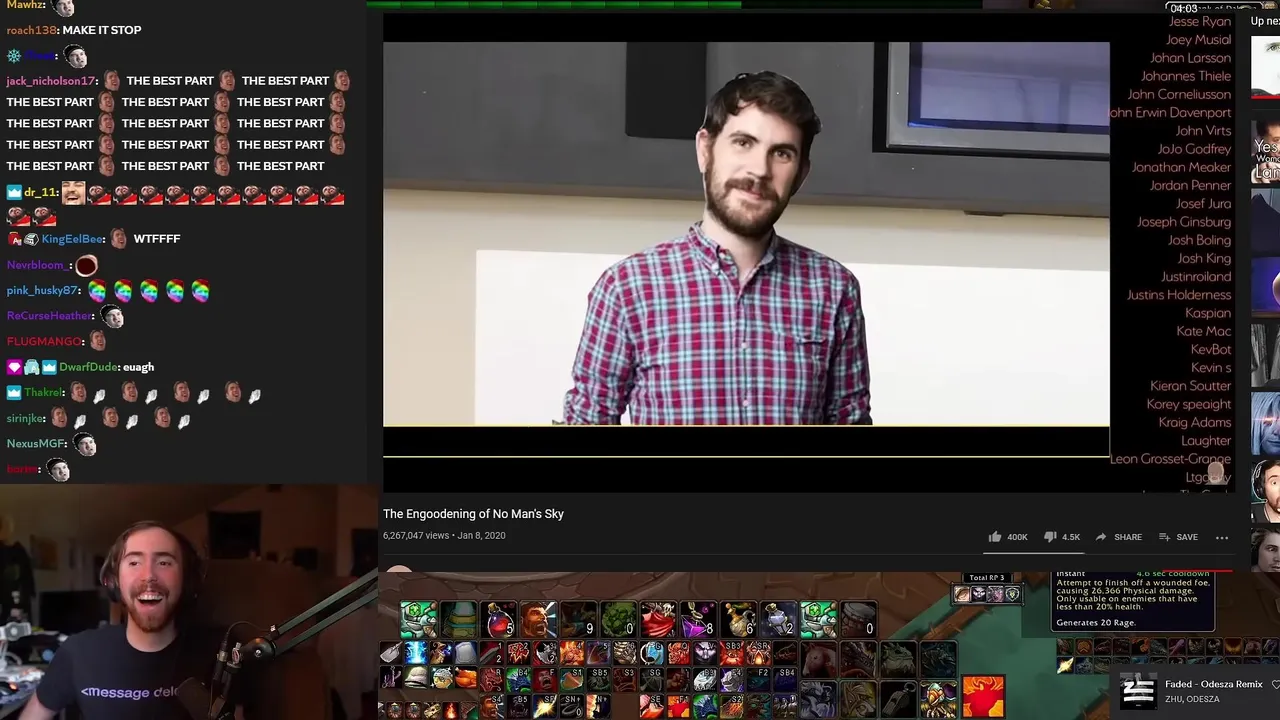The image size is (1280, 720).
Task: Click the Generates 20 Rage tooltip line
Action: tap(1095, 623)
